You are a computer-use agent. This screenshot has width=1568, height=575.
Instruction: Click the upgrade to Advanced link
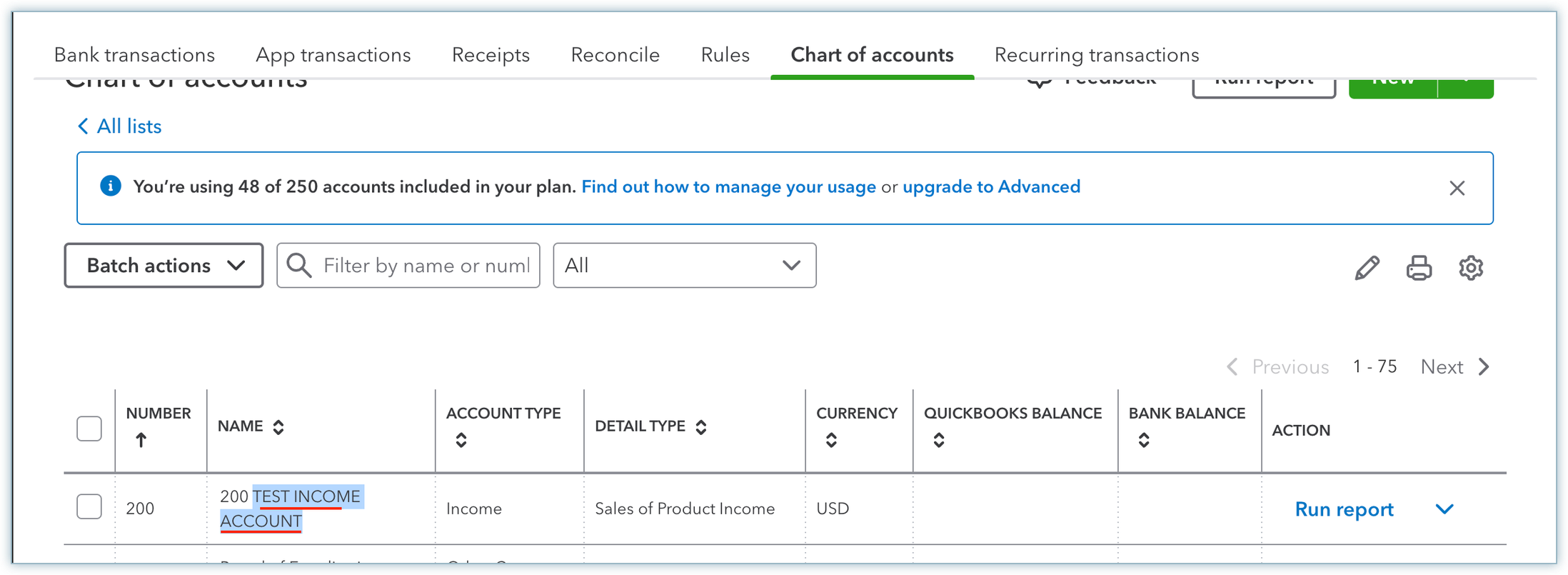coord(991,187)
